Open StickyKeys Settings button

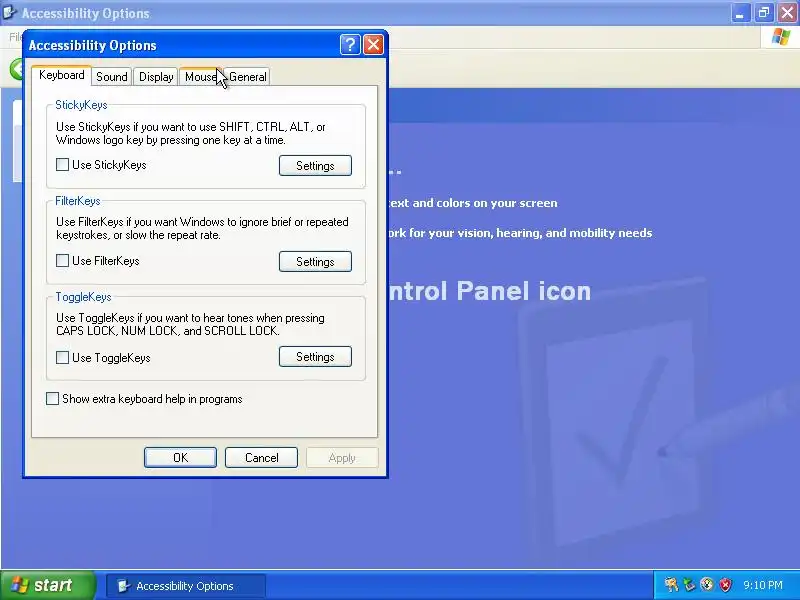pyautogui.click(x=315, y=165)
